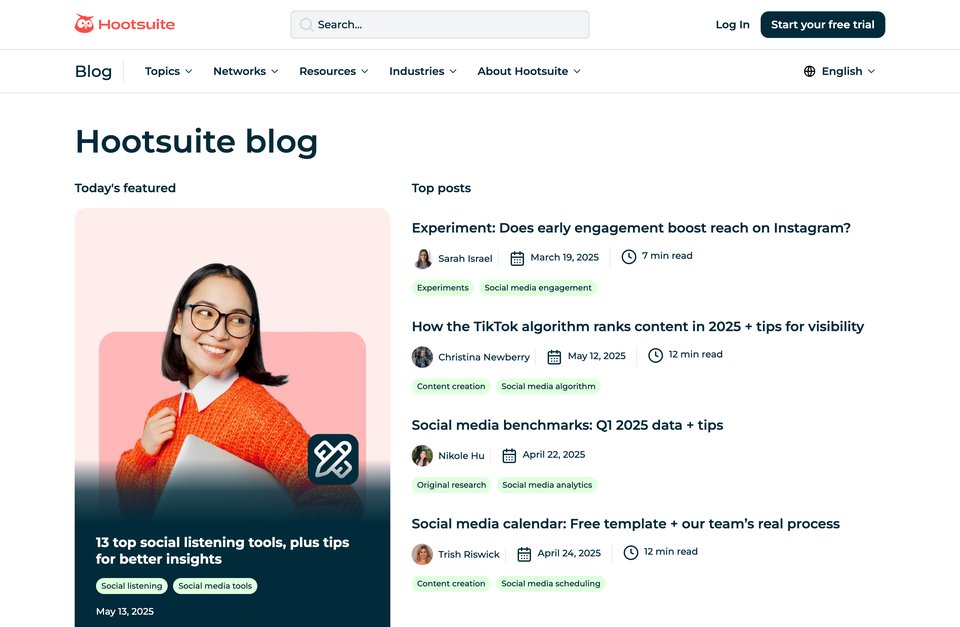
Task: Open the About Hootsuite menu
Action: pos(529,71)
